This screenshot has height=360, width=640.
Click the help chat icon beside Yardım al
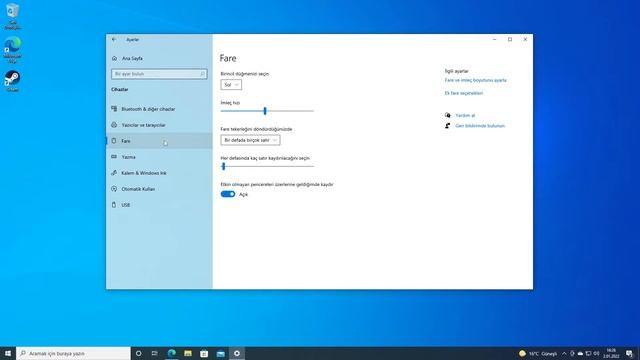(448, 115)
